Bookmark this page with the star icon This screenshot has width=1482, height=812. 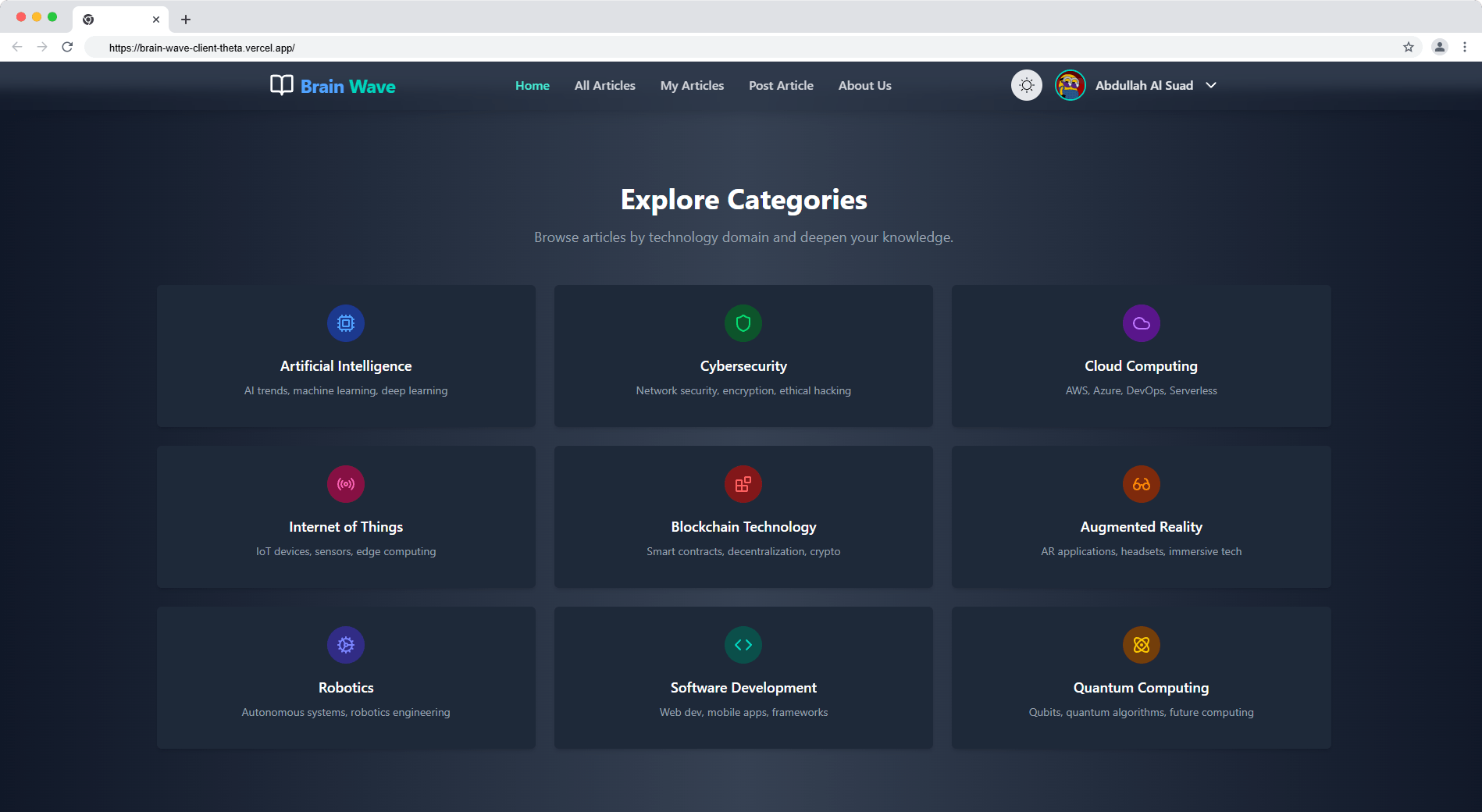point(1408,47)
